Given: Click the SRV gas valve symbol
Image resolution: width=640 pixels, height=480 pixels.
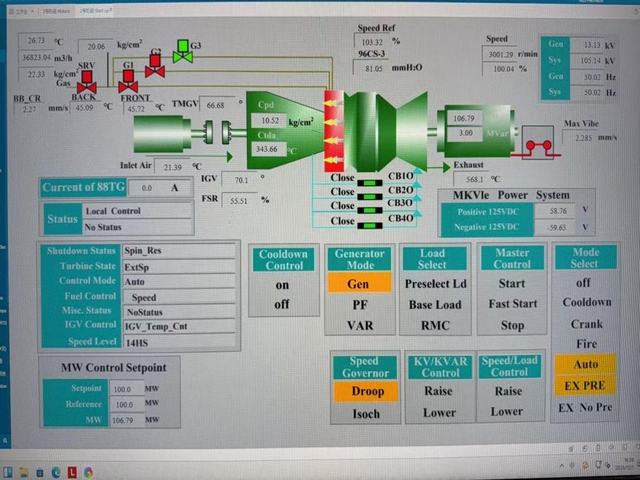Looking at the screenshot, I should 87,87.
